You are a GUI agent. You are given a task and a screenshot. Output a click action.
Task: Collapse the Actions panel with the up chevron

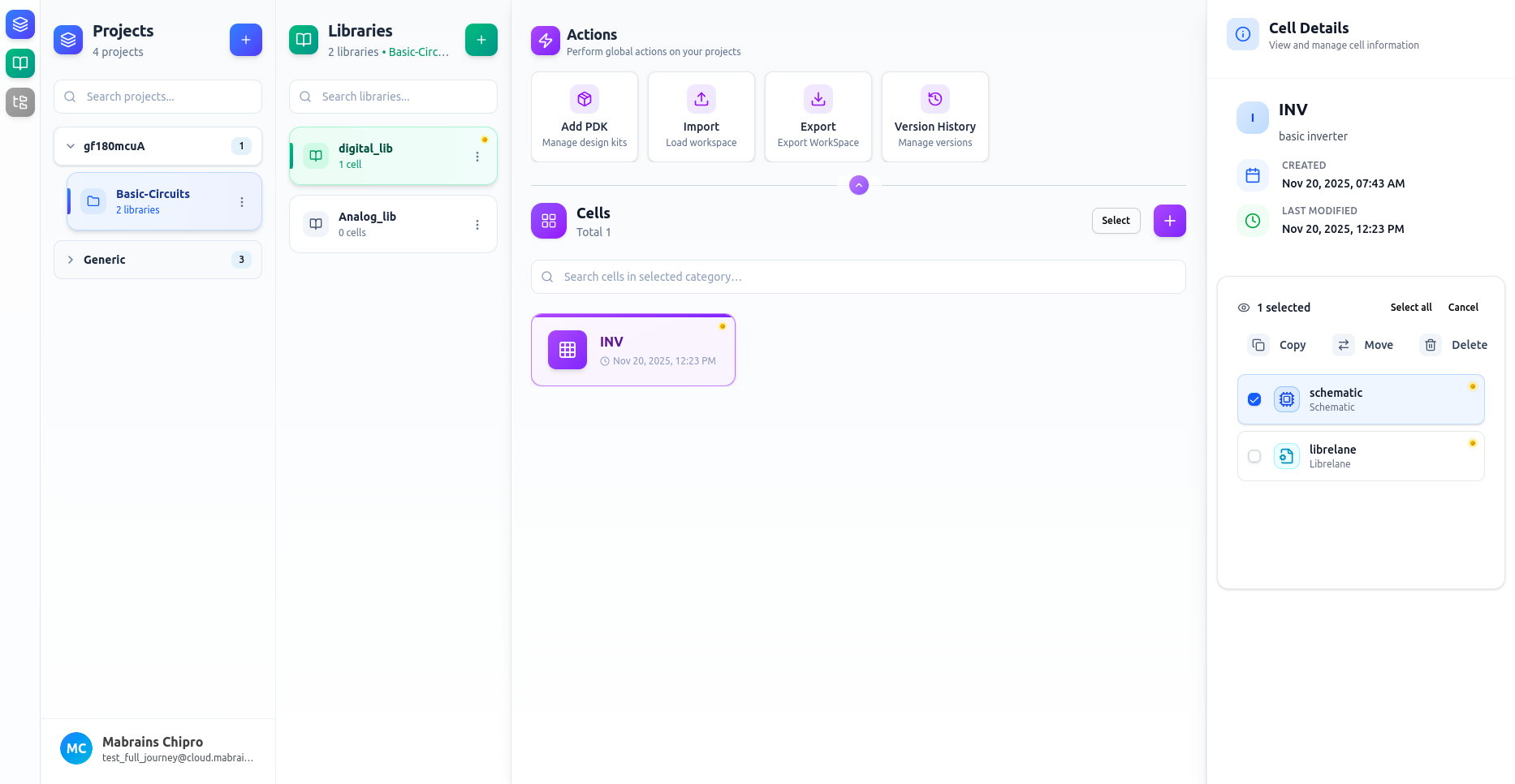pos(858,185)
